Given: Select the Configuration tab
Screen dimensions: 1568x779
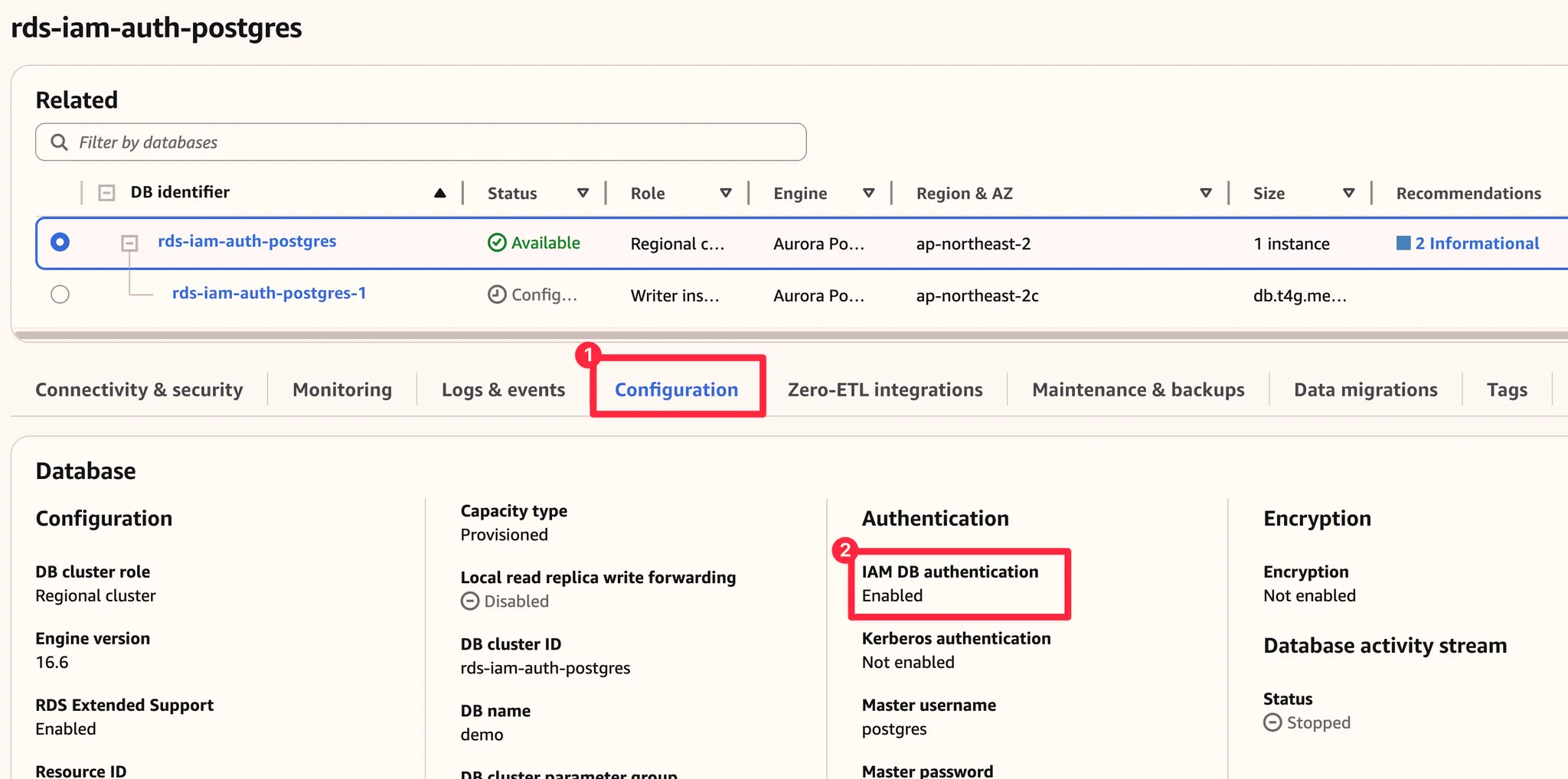Looking at the screenshot, I should pyautogui.click(x=677, y=389).
